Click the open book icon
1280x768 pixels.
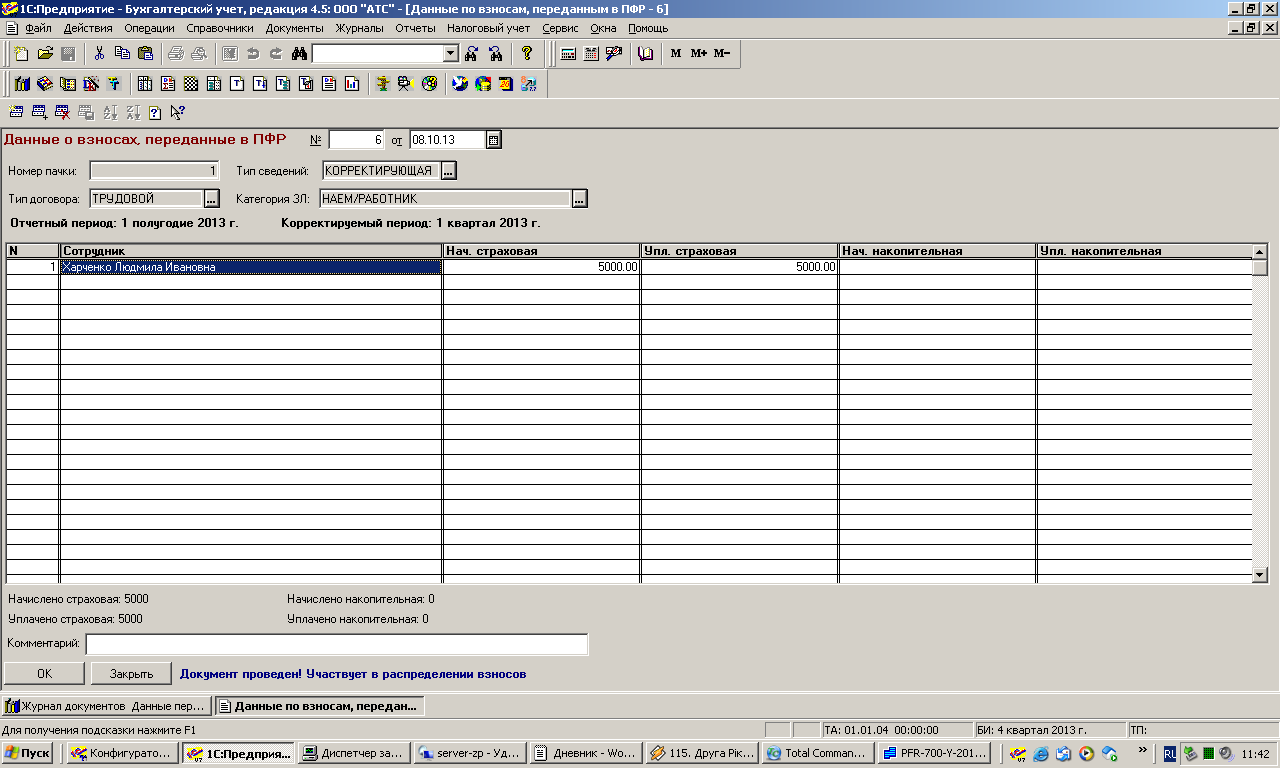pyautogui.click(x=645, y=53)
